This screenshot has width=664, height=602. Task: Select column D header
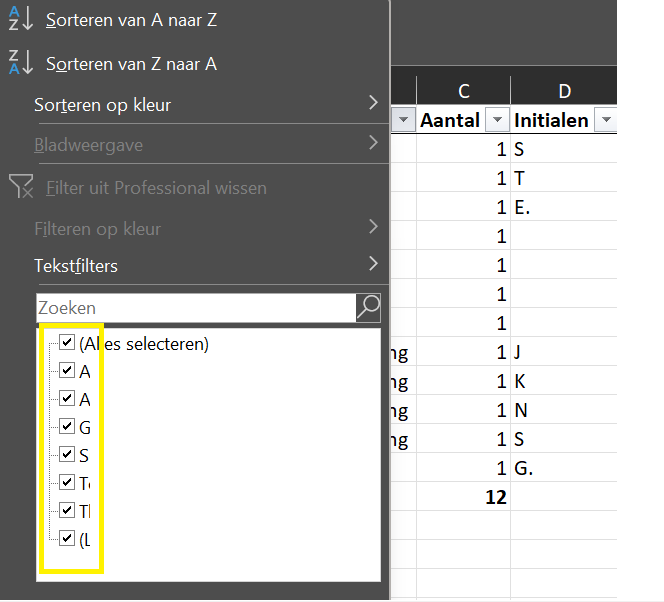pyautogui.click(x=564, y=92)
